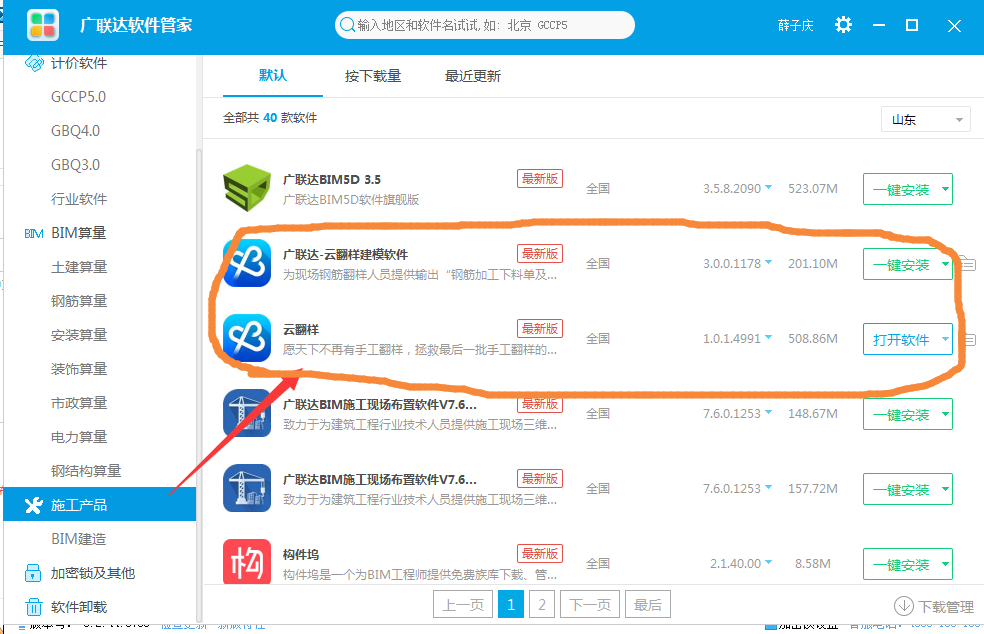The height and width of the screenshot is (634, 984).
Task: Install 广联达-云翻样建模软件 with 一键安装
Action: click(x=901, y=264)
